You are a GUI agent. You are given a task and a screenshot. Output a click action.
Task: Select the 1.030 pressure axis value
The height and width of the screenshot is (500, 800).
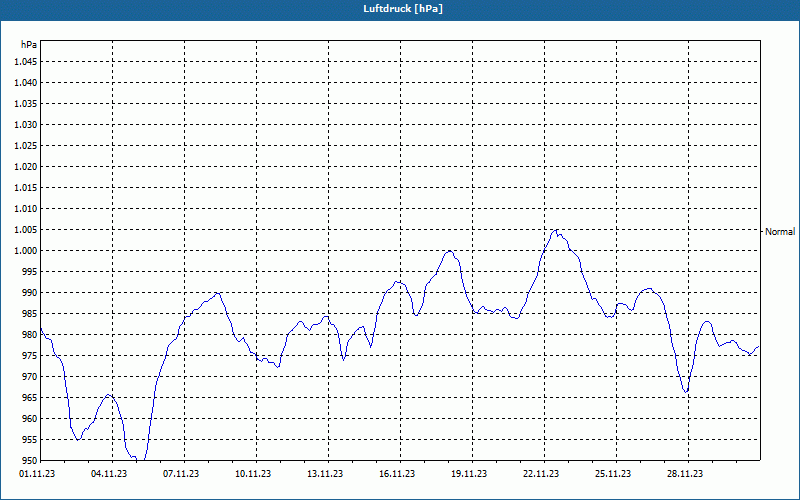point(26,124)
